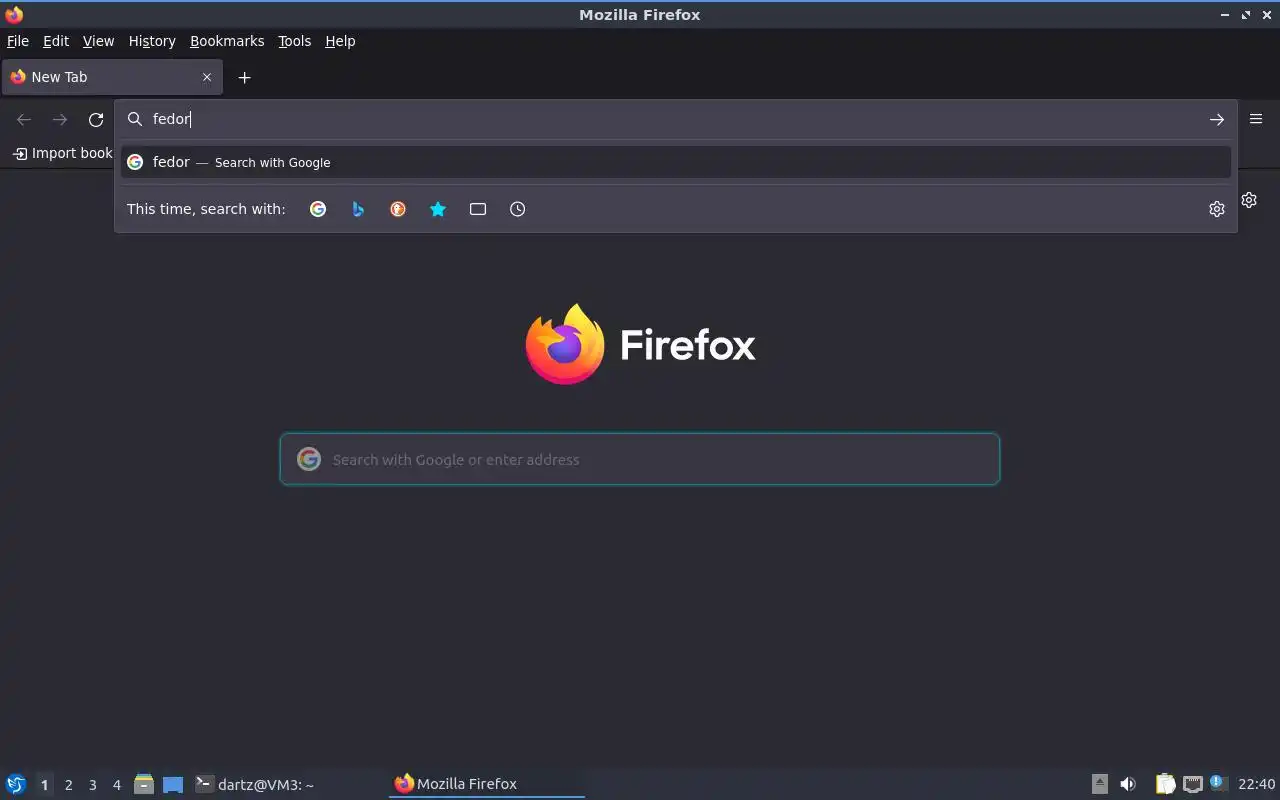1280x800 pixels.
Task: Search this time in History clock icon
Action: [517, 209]
